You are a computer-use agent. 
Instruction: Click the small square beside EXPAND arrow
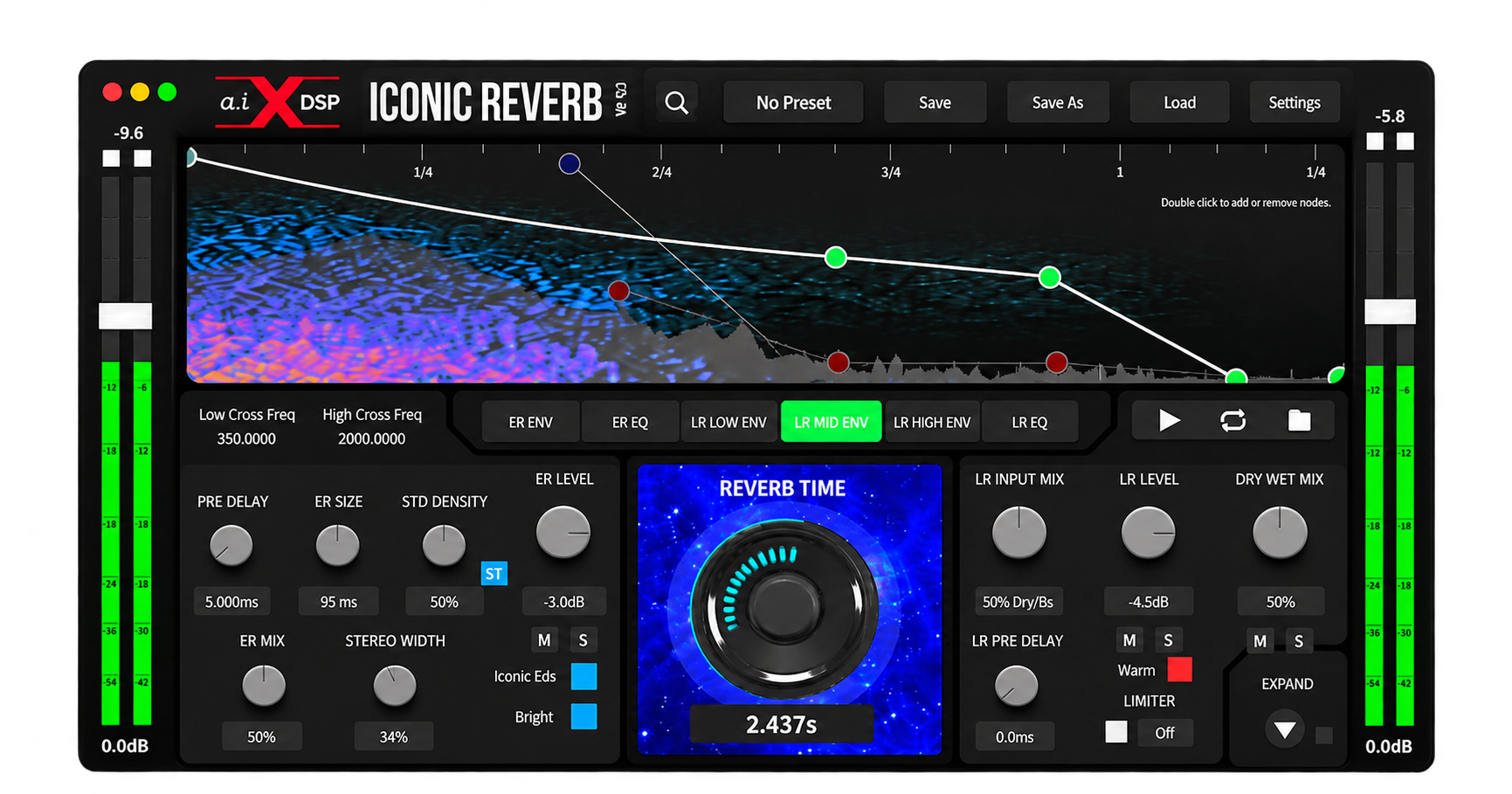pos(1324,735)
